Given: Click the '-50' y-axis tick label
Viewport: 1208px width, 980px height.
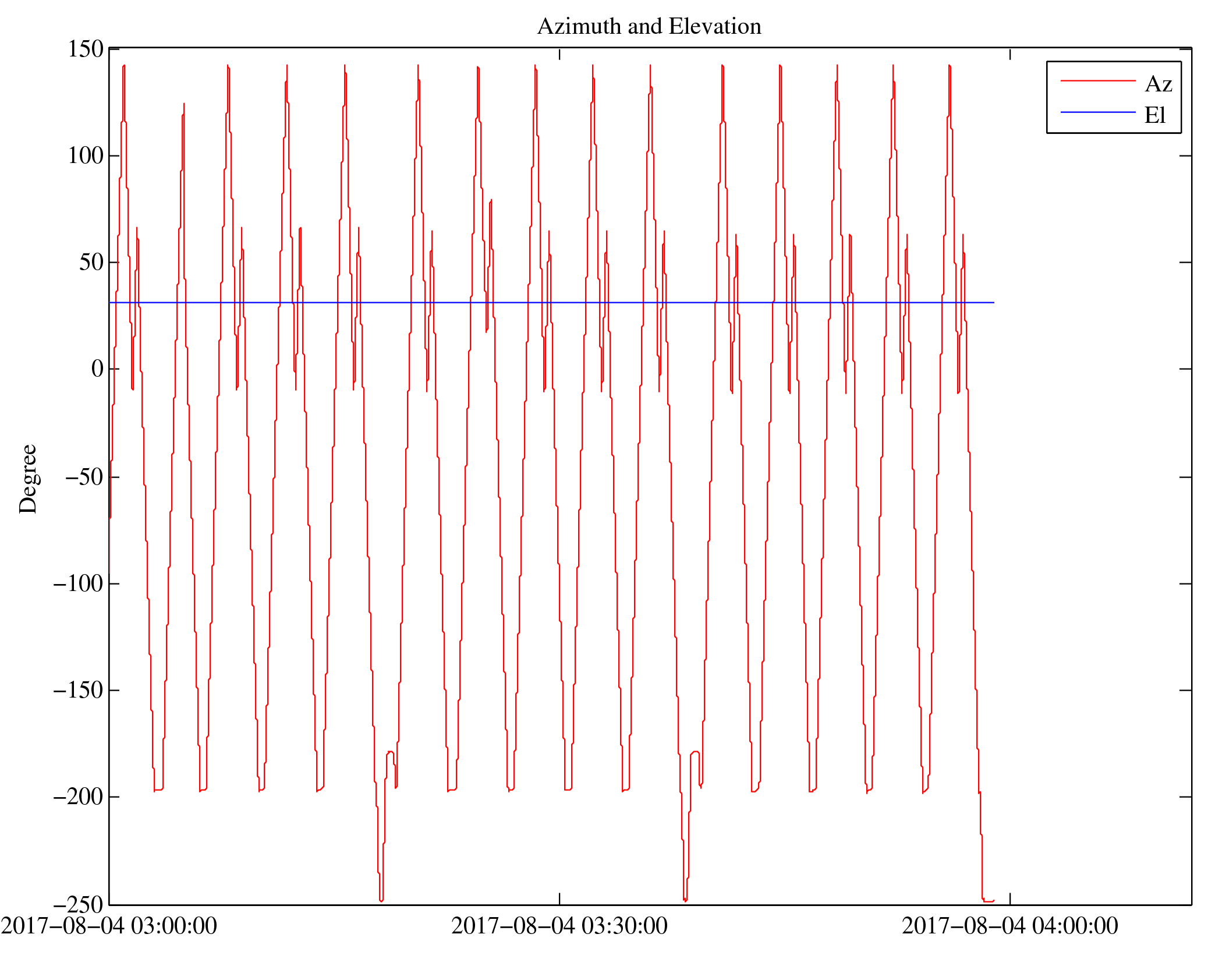Looking at the screenshot, I should 84,477.
